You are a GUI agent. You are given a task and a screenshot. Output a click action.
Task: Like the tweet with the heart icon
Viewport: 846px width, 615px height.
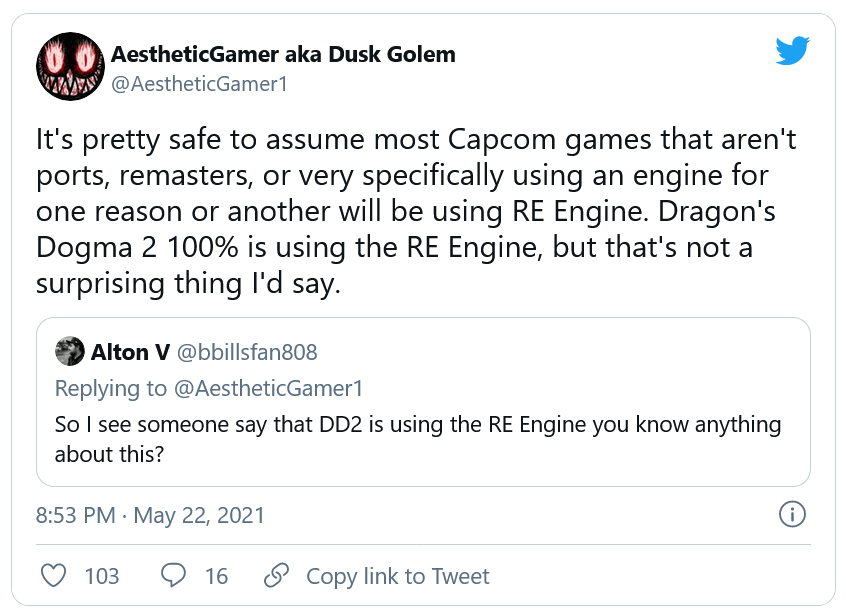(x=56, y=576)
